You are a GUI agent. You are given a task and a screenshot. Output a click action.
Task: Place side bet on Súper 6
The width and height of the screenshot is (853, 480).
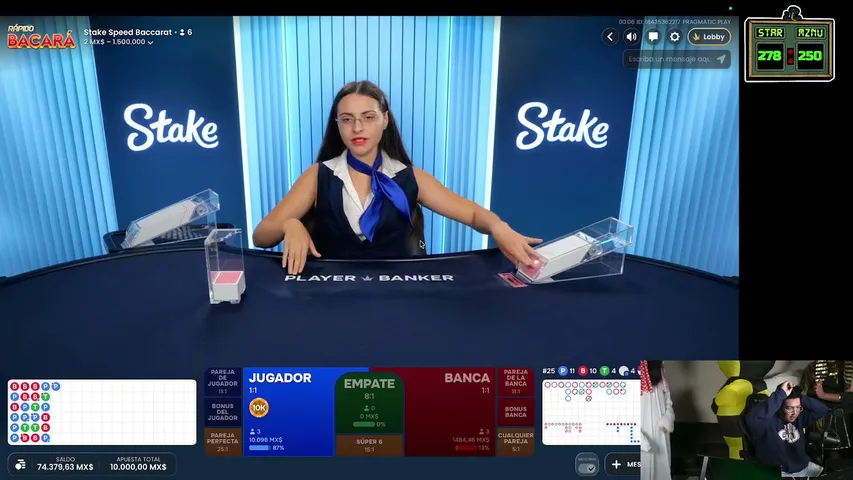pyautogui.click(x=369, y=445)
